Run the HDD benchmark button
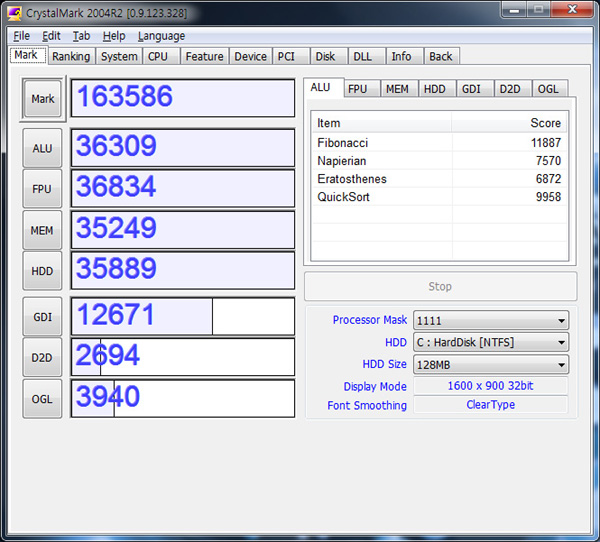 42,271
